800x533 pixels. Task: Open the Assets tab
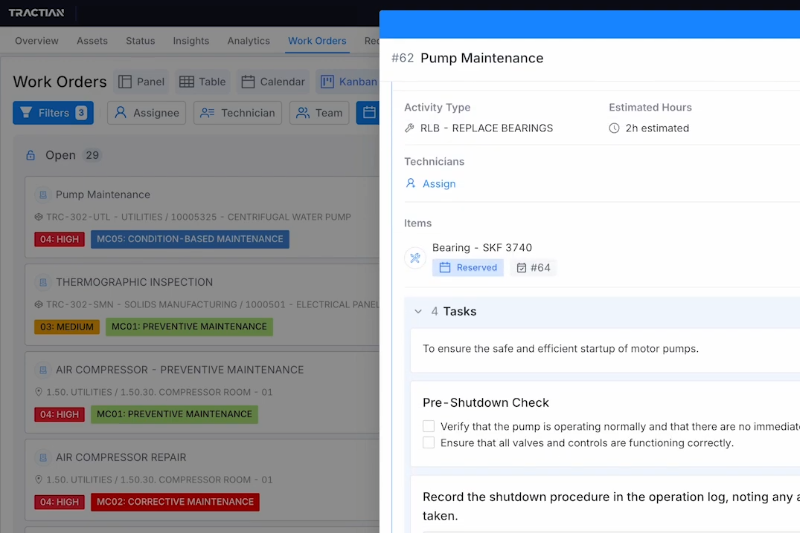tap(92, 41)
